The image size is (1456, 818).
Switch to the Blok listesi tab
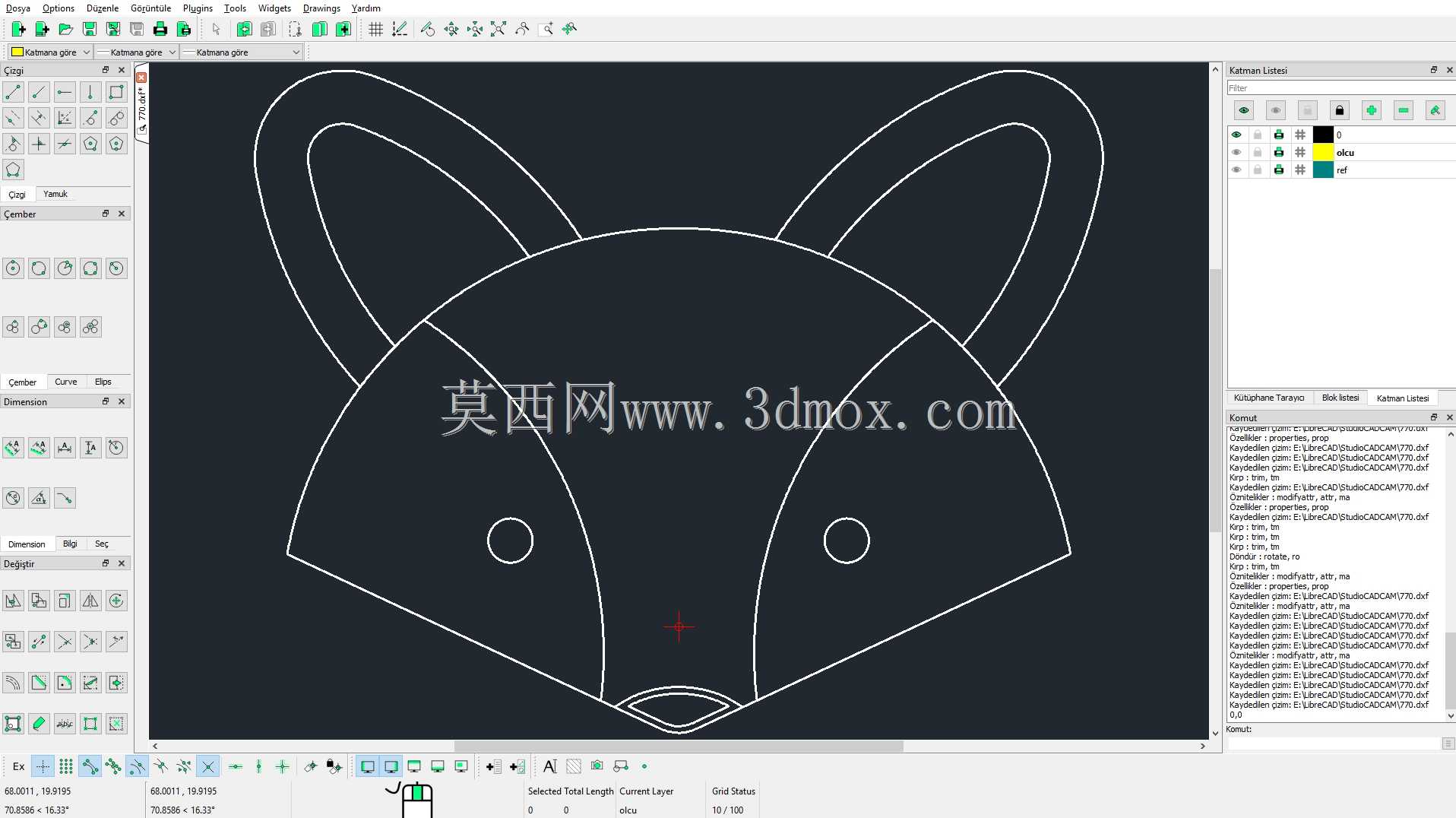click(1340, 398)
